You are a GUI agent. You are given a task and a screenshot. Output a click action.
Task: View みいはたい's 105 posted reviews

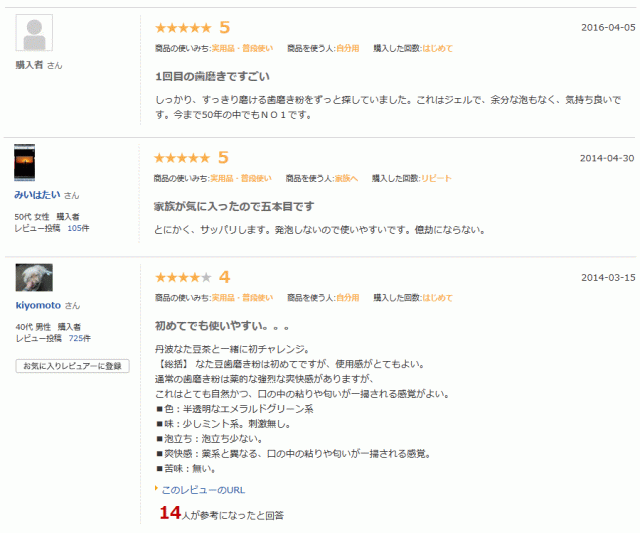[77, 228]
